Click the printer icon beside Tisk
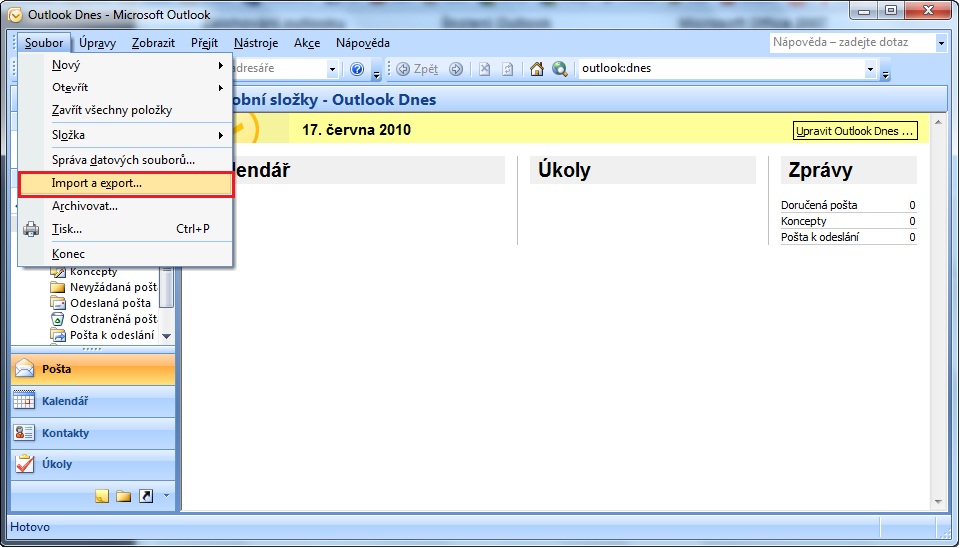Image resolution: width=960 pixels, height=548 pixels. click(31, 230)
